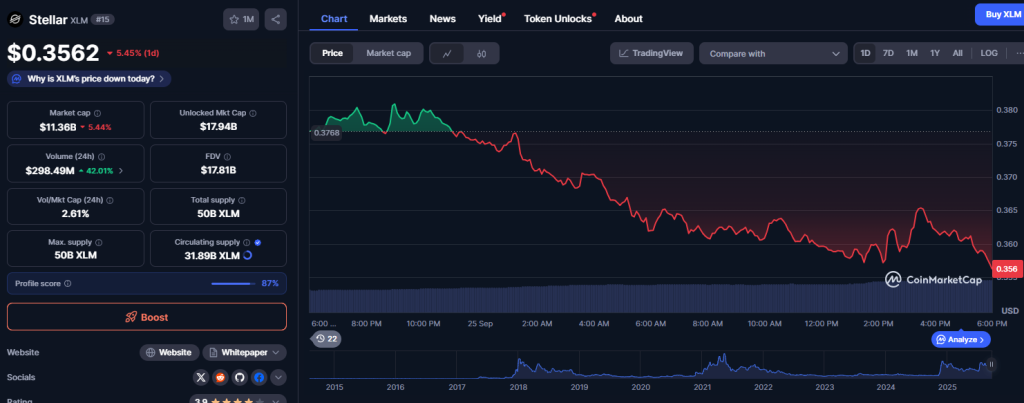Open Stellar's Reddit social link
This screenshot has height=403, width=1024.
(x=220, y=378)
